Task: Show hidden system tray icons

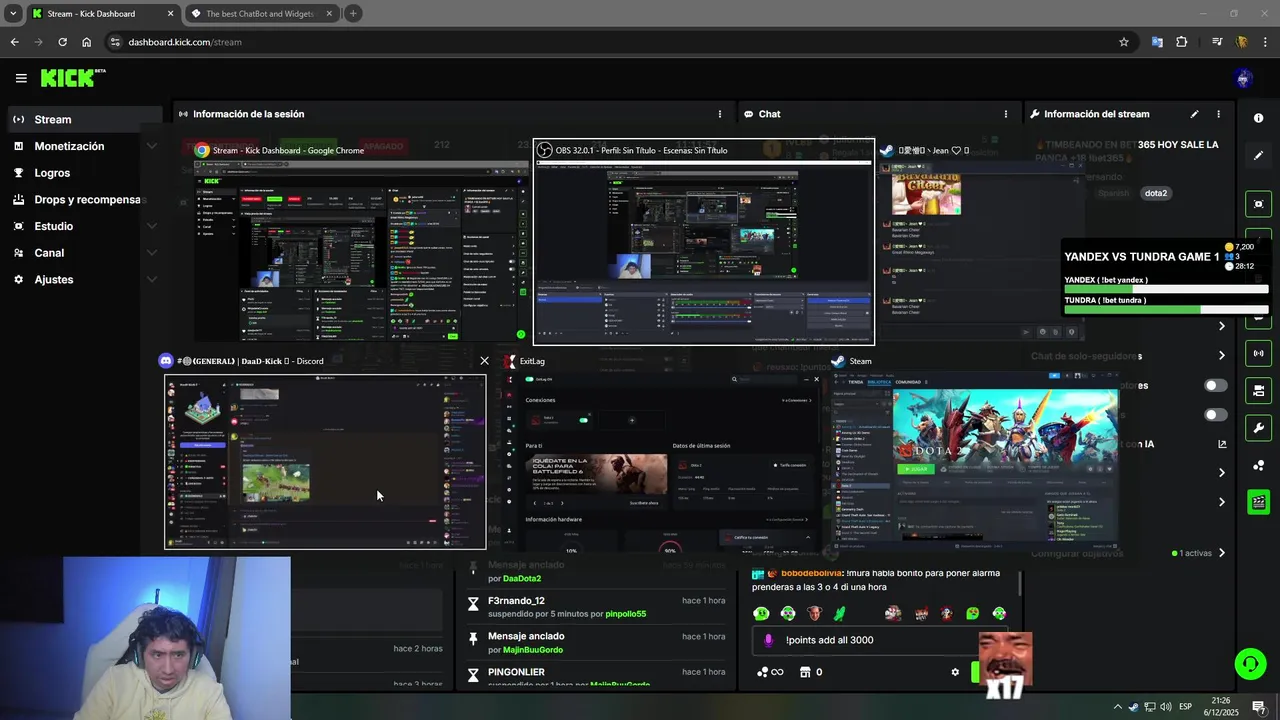Action: pos(1117,707)
